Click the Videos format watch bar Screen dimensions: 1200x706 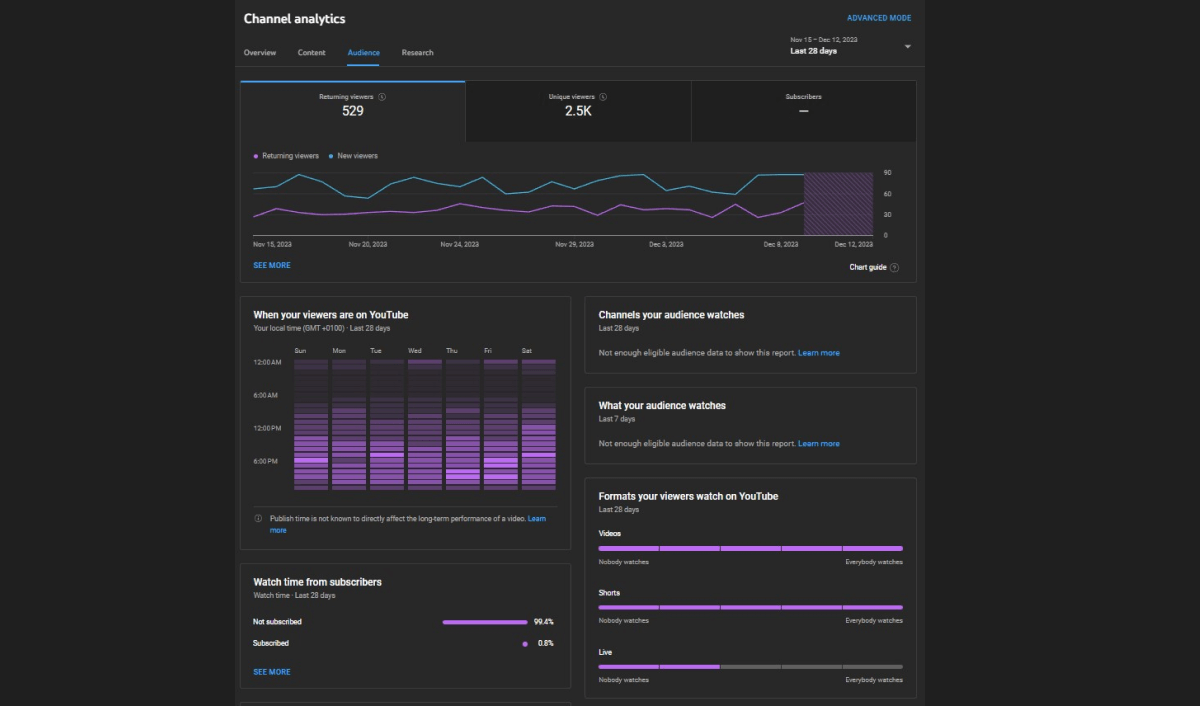pyautogui.click(x=750, y=548)
